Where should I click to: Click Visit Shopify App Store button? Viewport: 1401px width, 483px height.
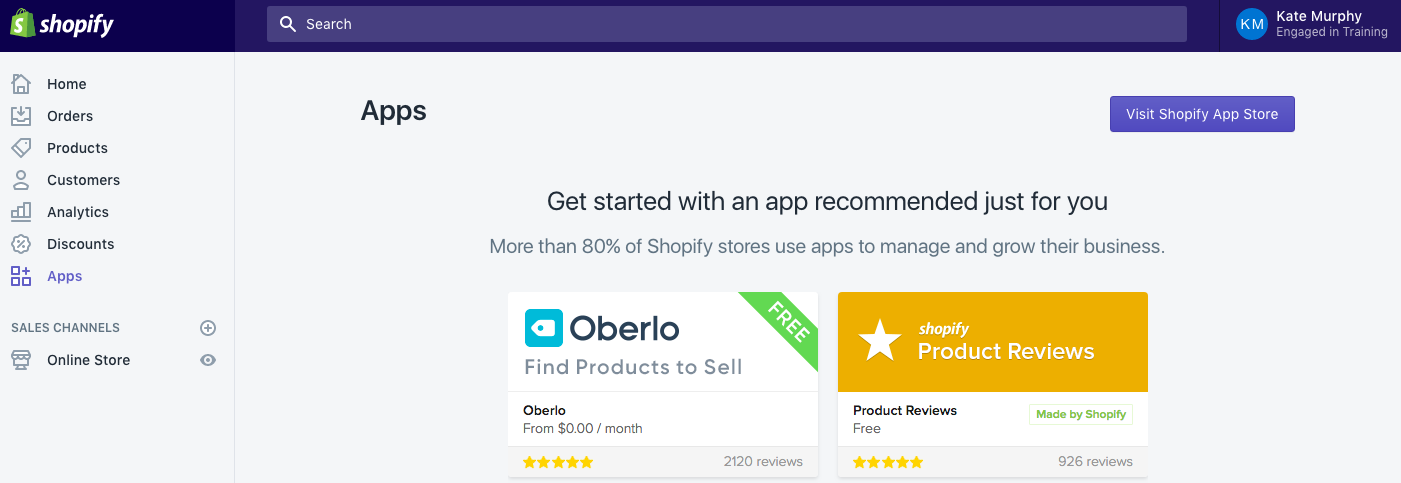[x=1202, y=114]
